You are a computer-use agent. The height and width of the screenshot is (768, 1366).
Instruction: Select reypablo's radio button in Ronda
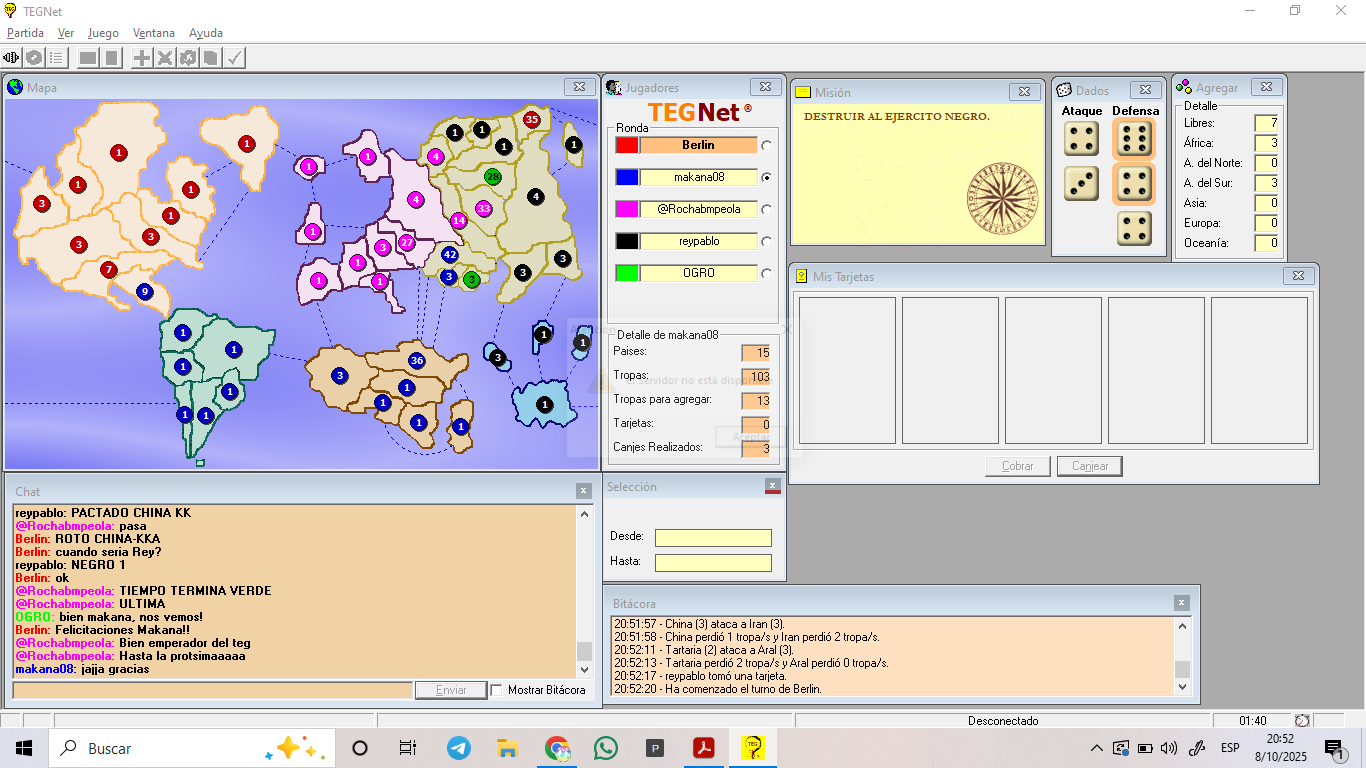(767, 241)
